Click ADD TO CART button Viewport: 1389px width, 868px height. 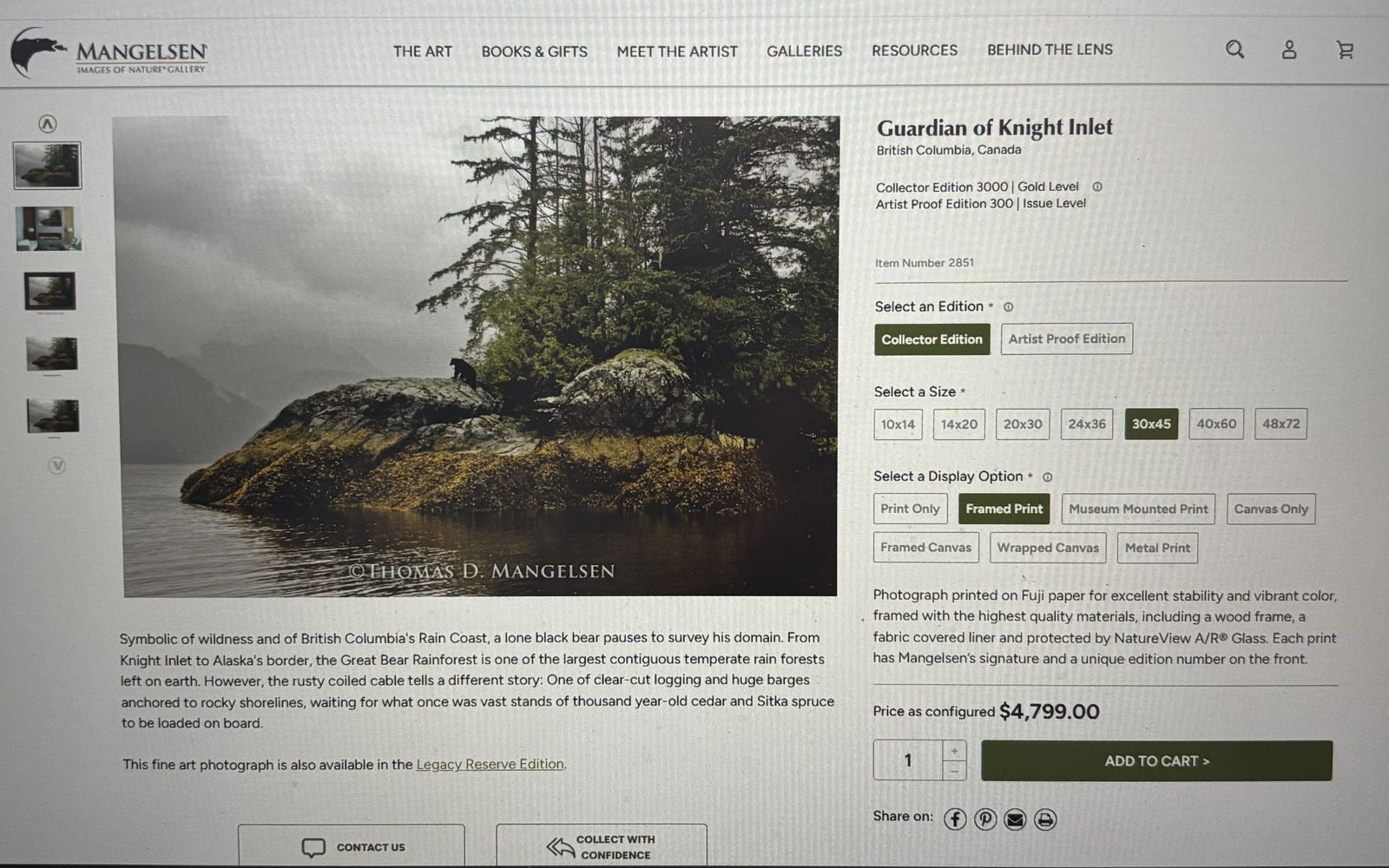pyautogui.click(x=1156, y=761)
